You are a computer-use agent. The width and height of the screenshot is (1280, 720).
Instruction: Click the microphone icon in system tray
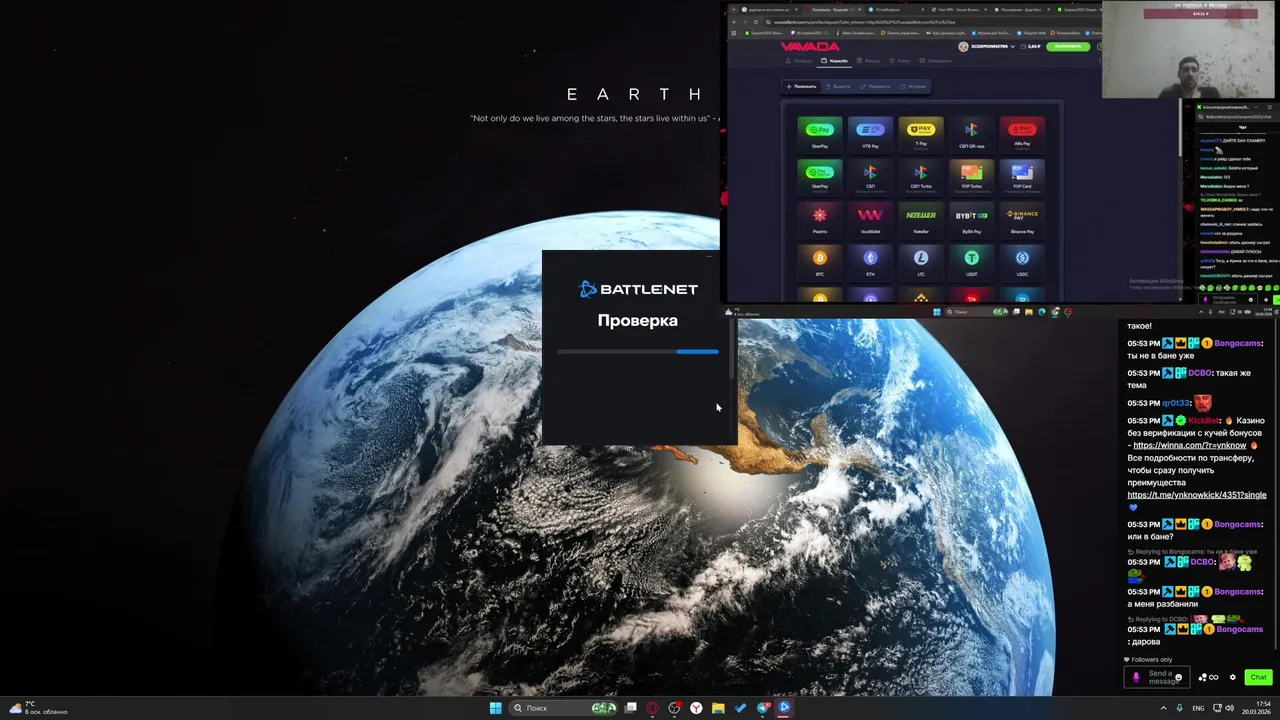pyautogui.click(x=1179, y=708)
